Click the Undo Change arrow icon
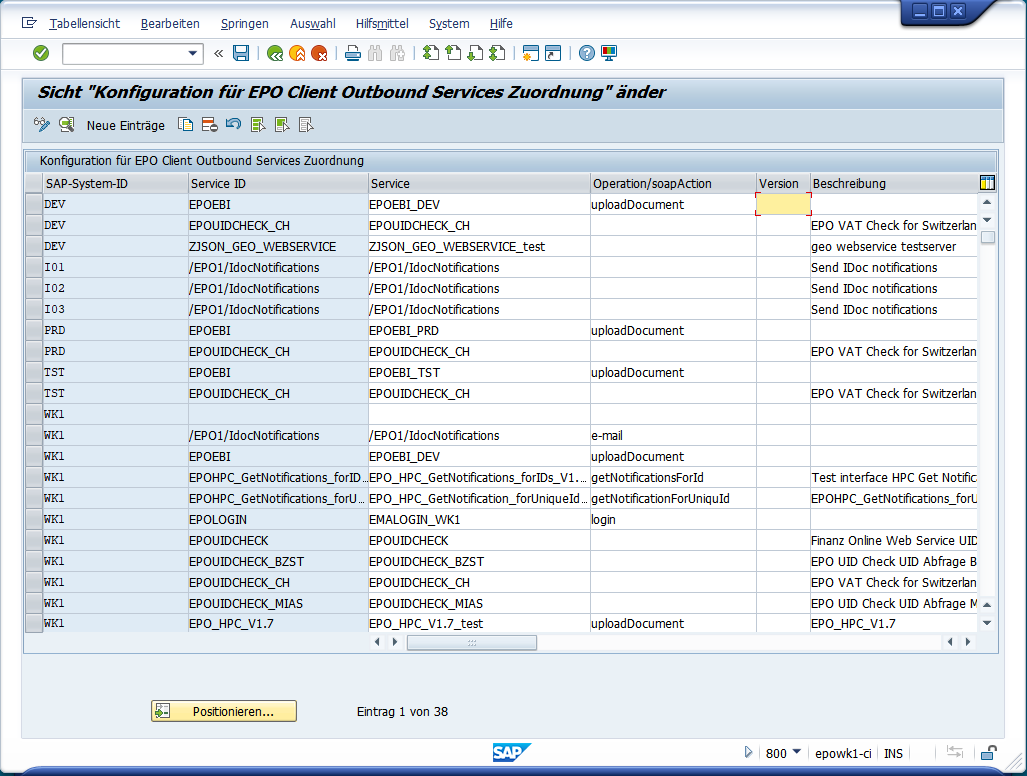 point(233,123)
